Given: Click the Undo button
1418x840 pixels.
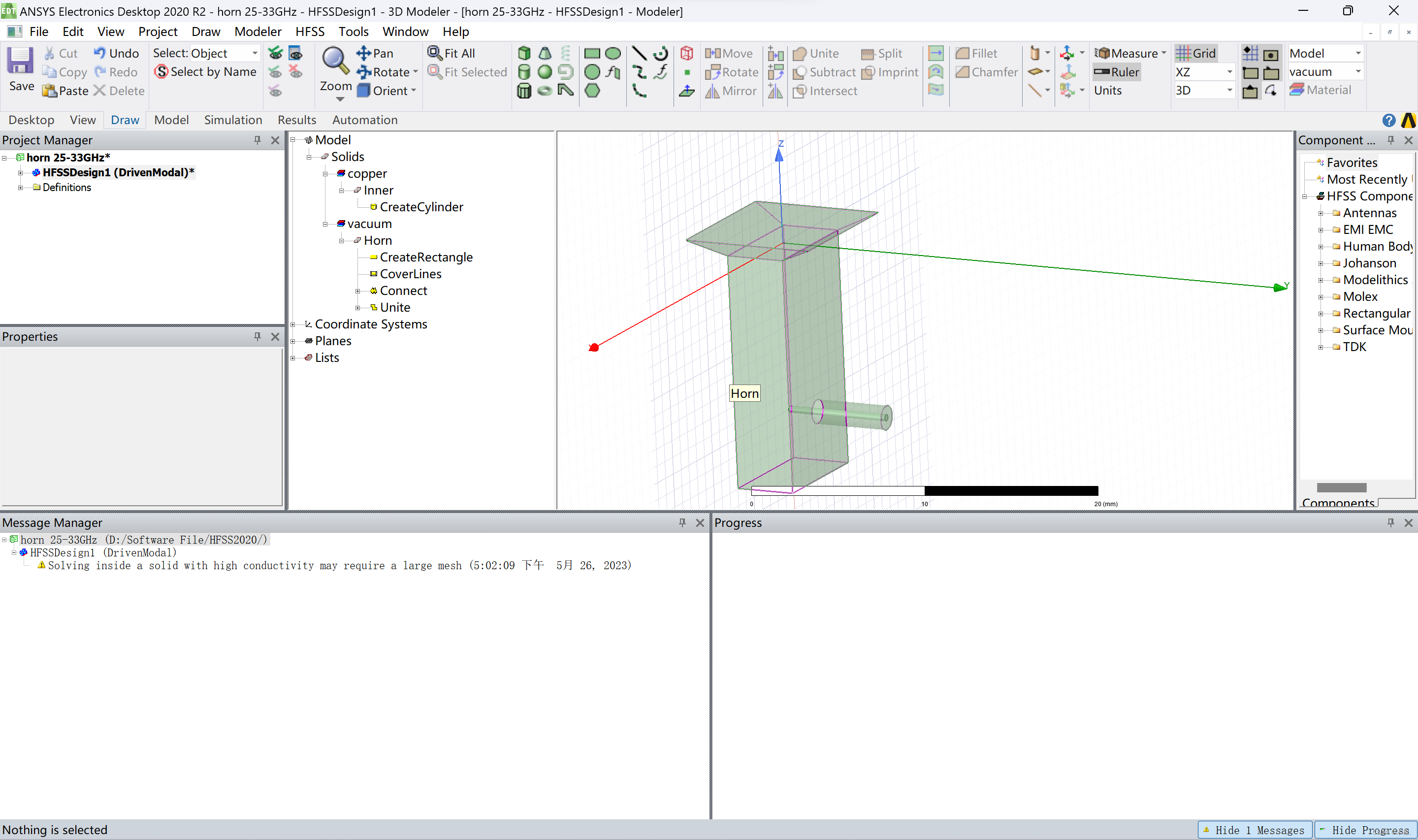Looking at the screenshot, I should [x=116, y=53].
